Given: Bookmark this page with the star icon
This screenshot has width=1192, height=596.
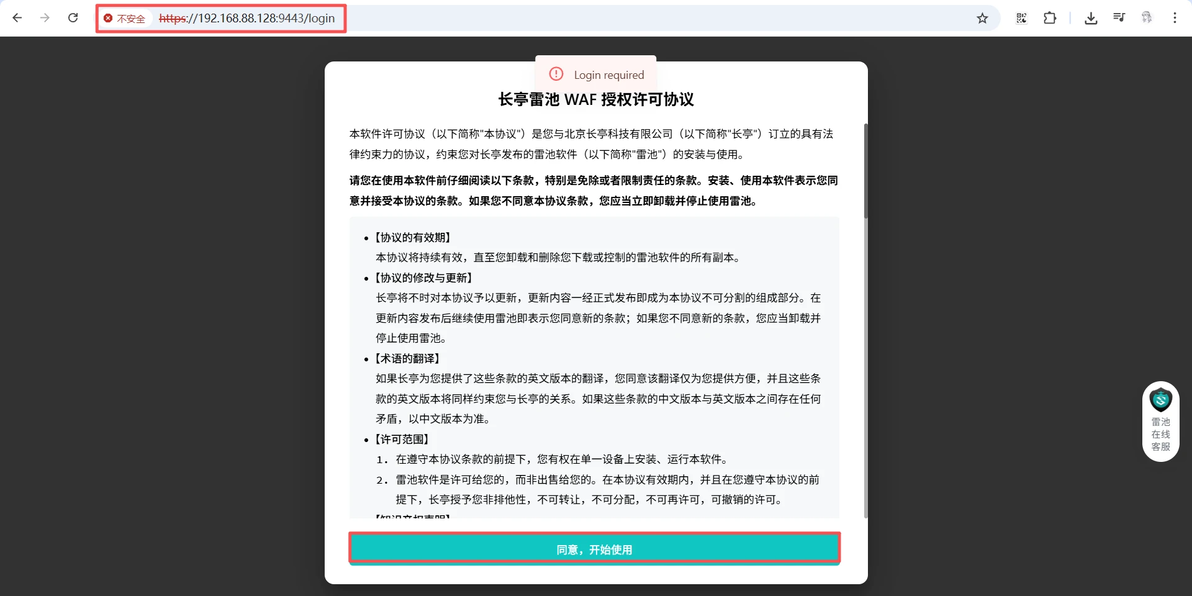Looking at the screenshot, I should click(982, 18).
